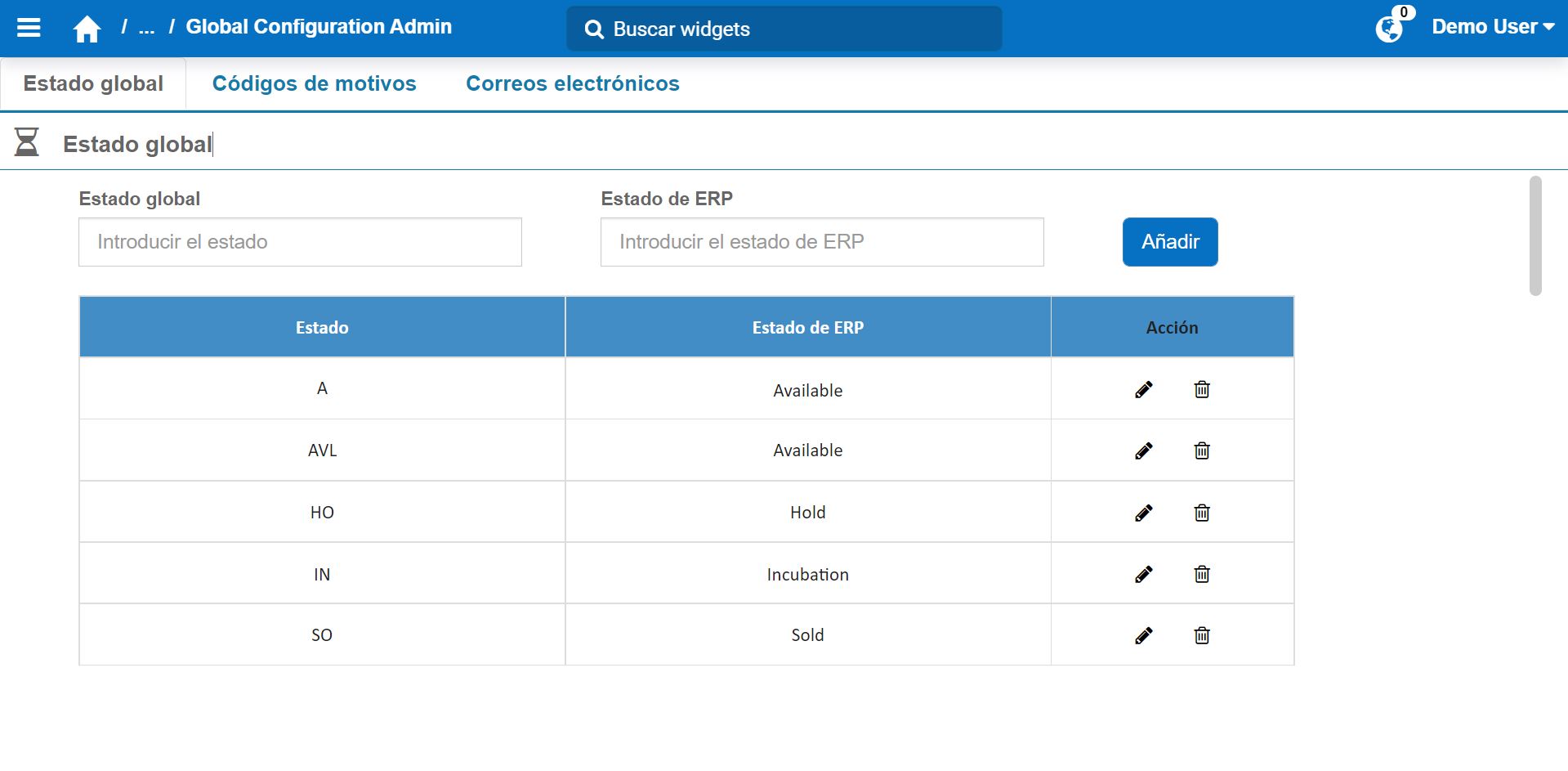Edit the SO Sold row
Viewport: 1568px width, 771px height.
(1143, 635)
